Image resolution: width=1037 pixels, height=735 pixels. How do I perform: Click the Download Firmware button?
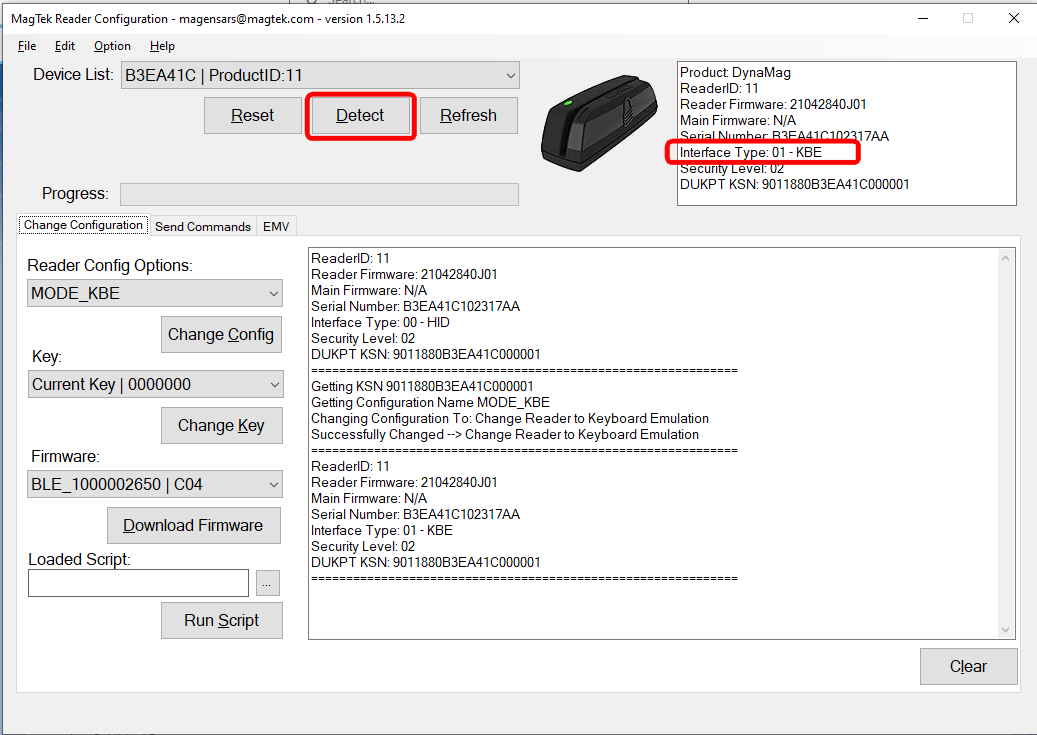tap(193, 525)
